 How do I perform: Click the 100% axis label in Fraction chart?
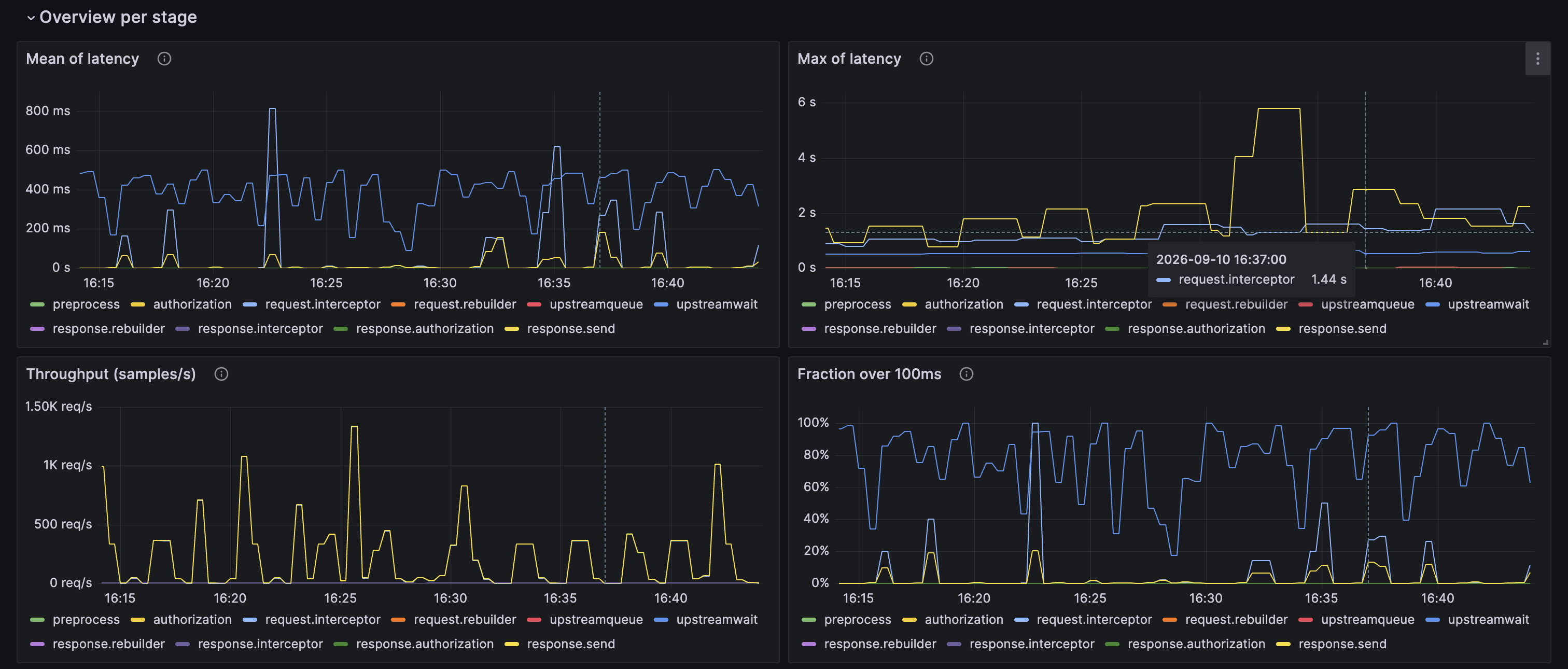[x=813, y=423]
